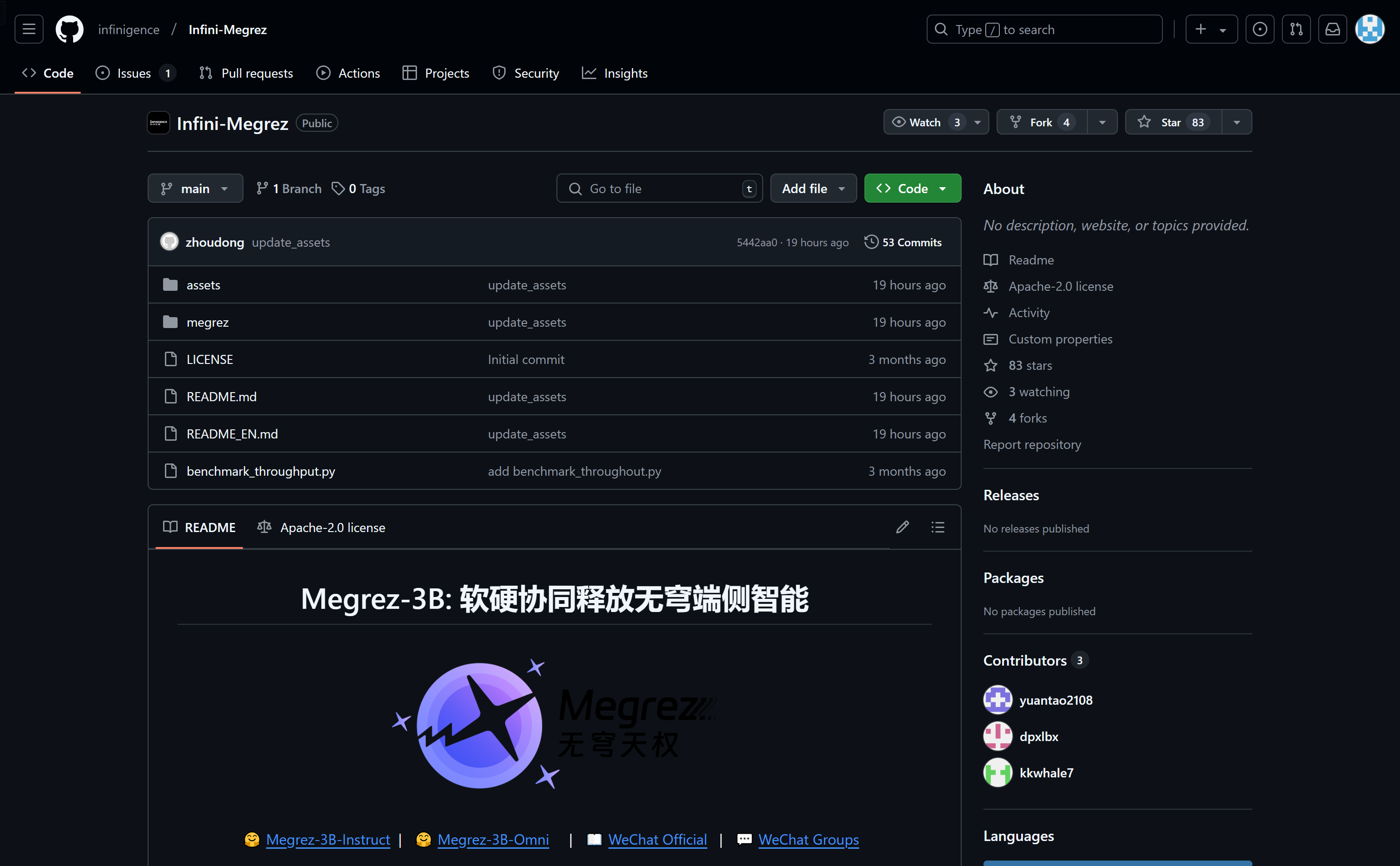The width and height of the screenshot is (1400, 866).
Task: Open the Megrez-3B-Omni link
Action: click(x=493, y=840)
